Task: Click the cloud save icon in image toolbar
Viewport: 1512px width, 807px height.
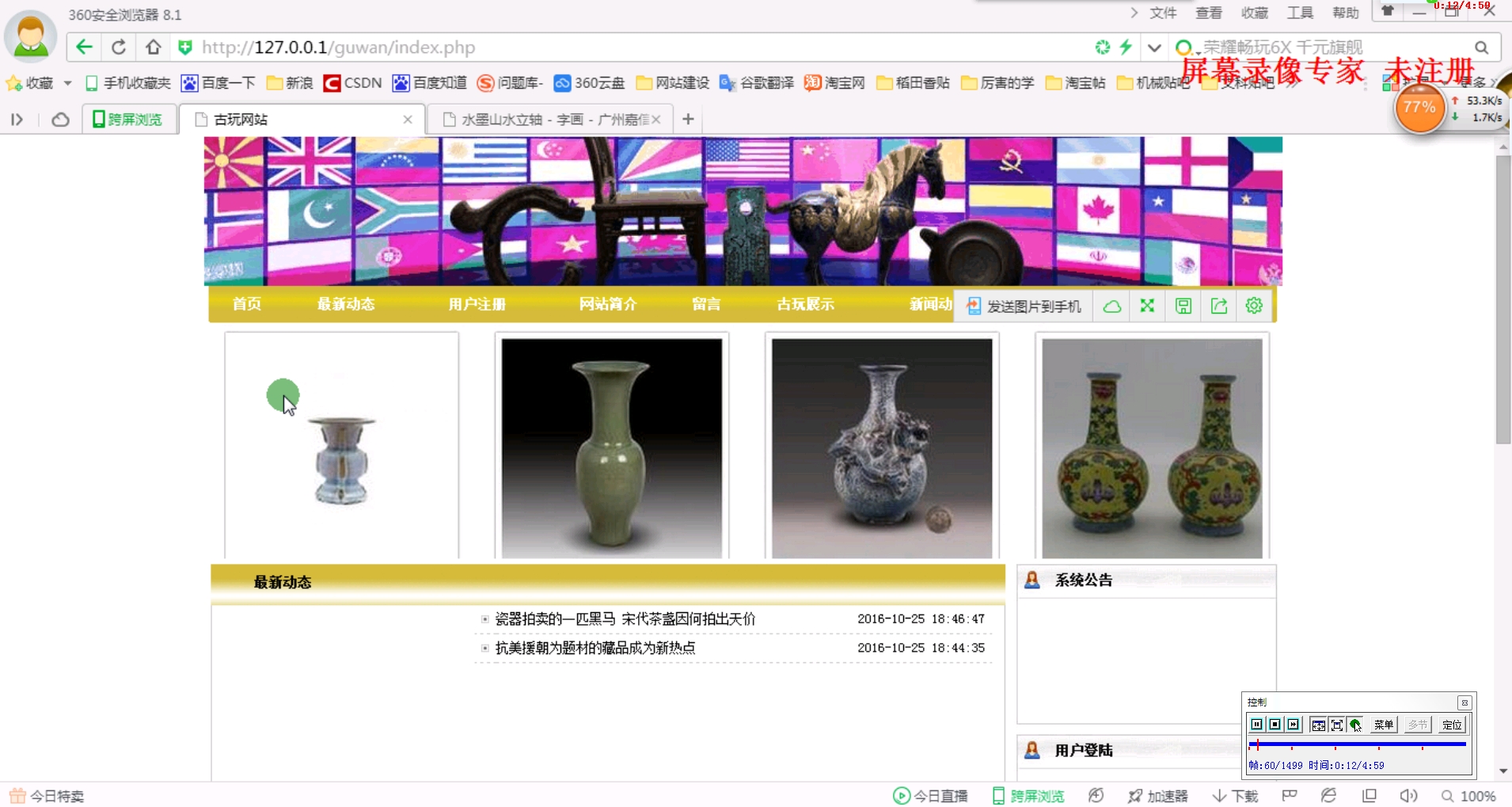Action: [x=1112, y=306]
